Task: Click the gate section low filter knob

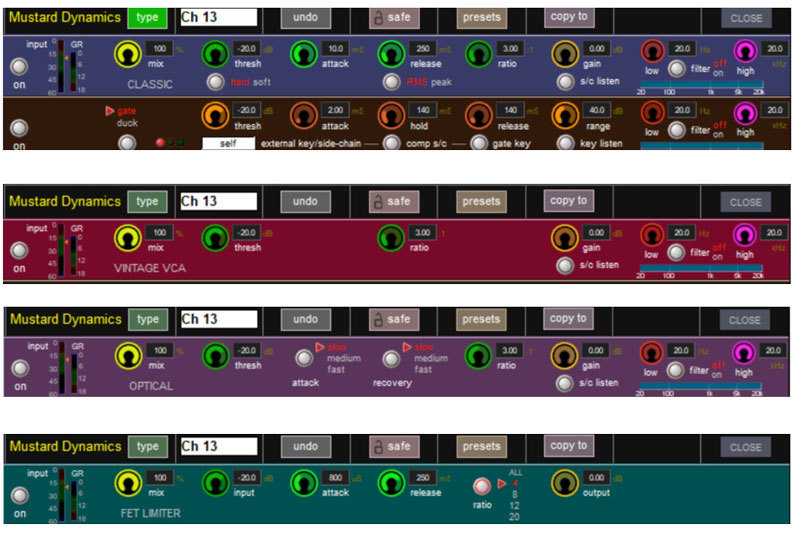Action: tap(653, 113)
